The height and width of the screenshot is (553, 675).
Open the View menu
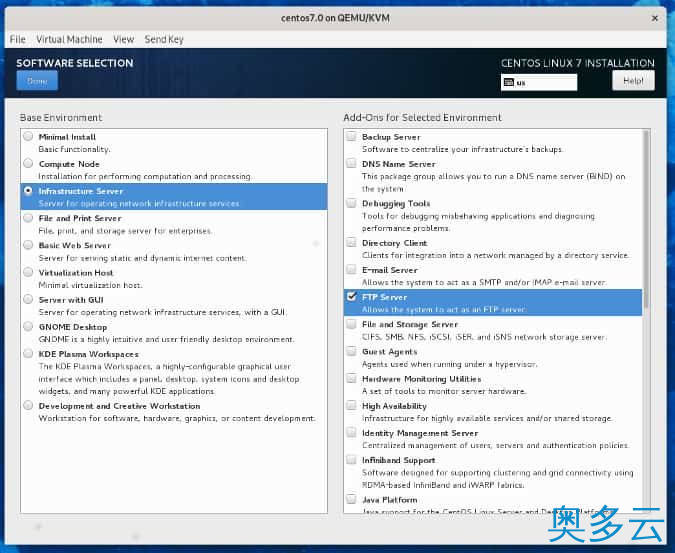click(x=124, y=39)
